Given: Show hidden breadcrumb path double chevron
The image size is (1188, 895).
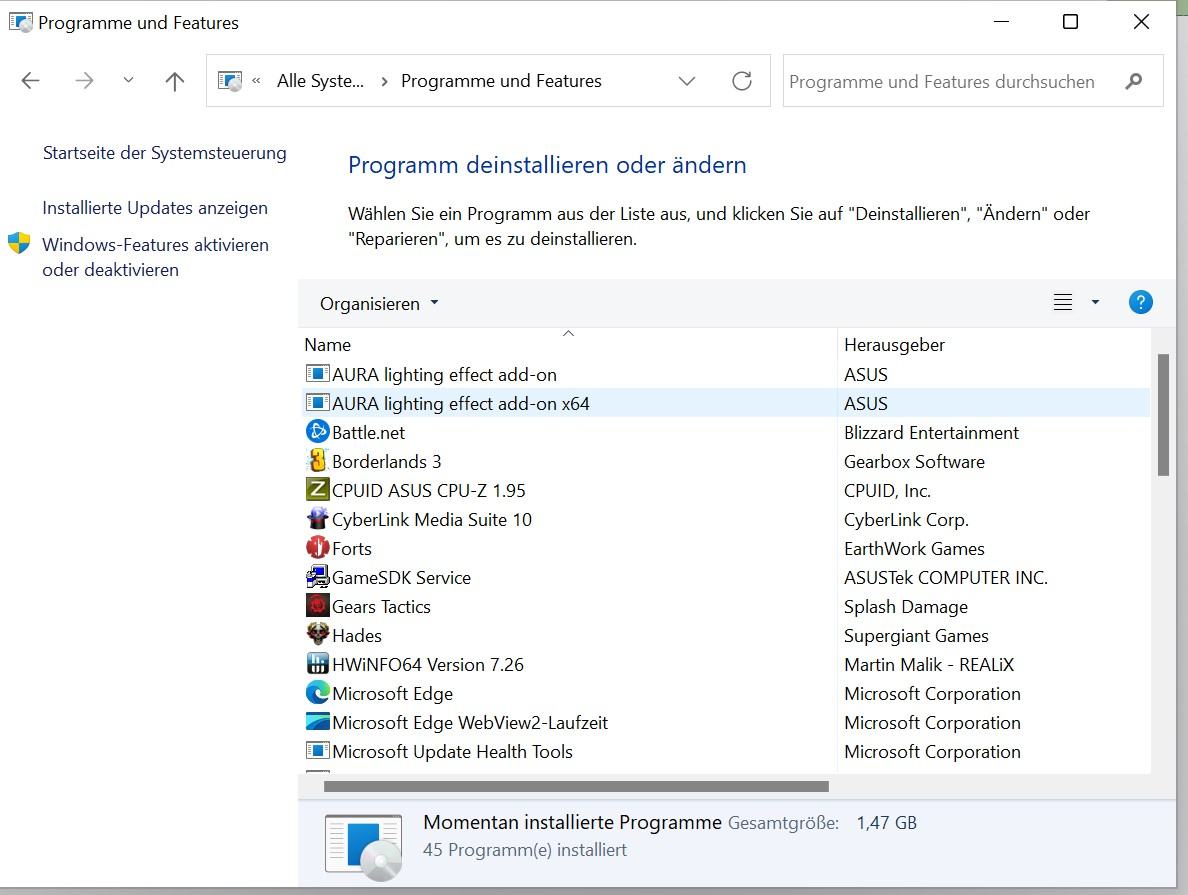Looking at the screenshot, I should click(256, 81).
